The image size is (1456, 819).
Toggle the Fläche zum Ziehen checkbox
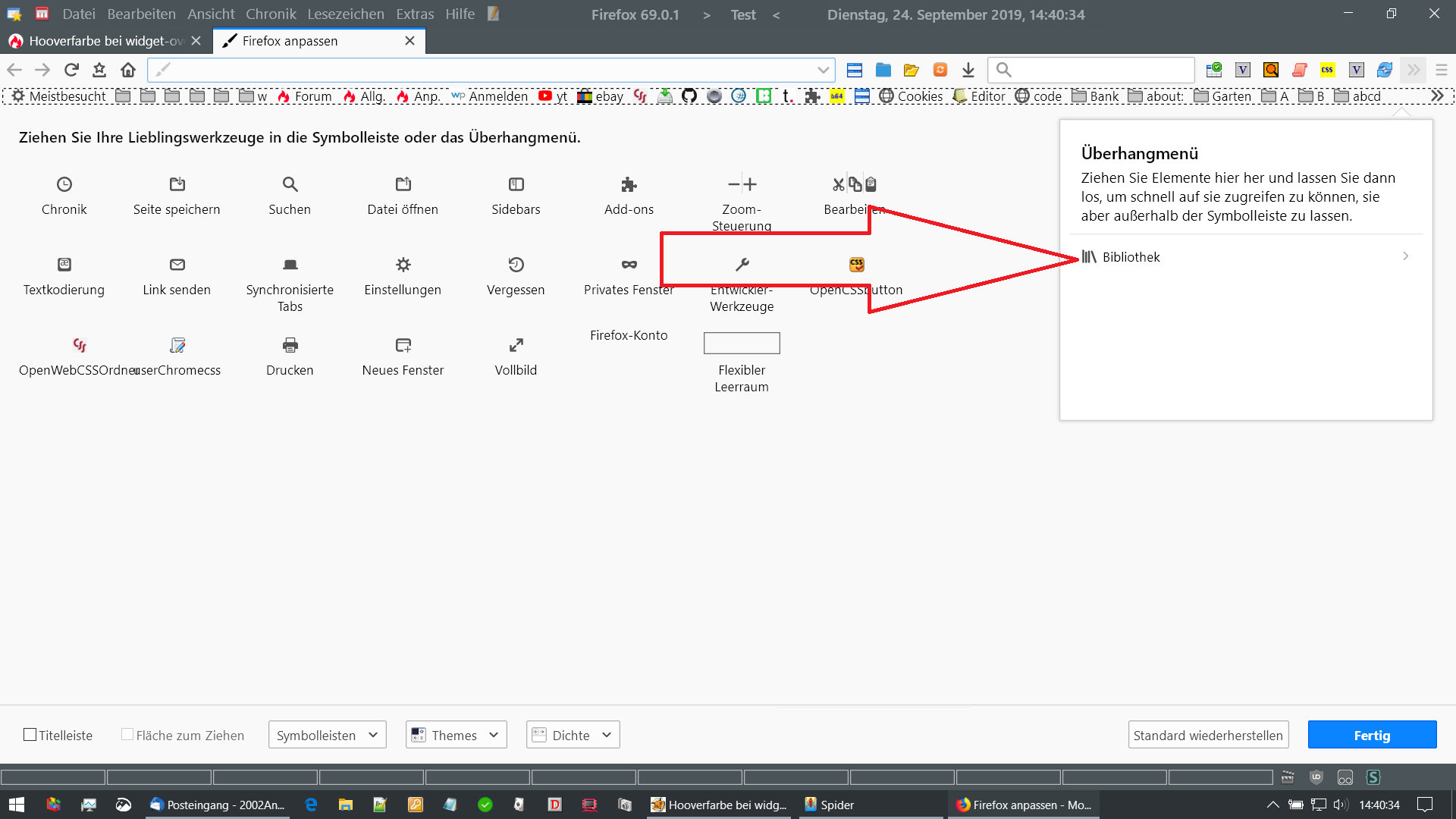coord(127,735)
